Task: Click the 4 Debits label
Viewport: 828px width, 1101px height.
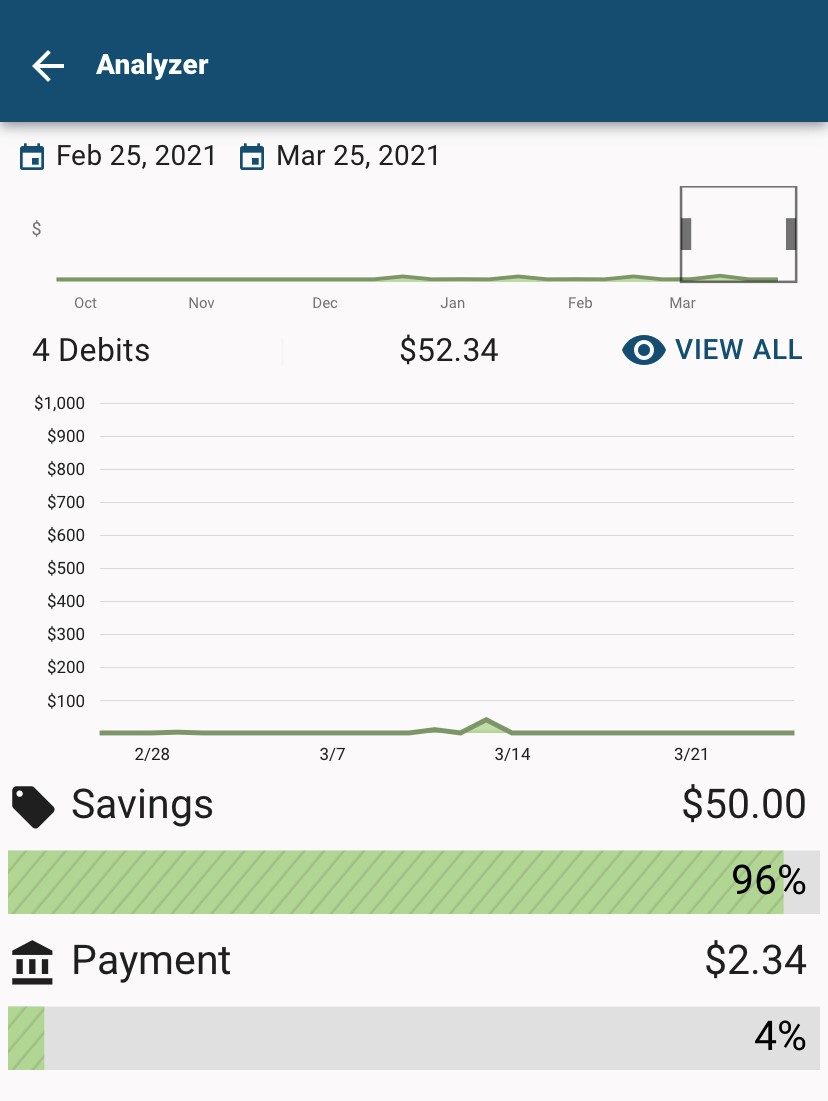Action: pos(91,350)
